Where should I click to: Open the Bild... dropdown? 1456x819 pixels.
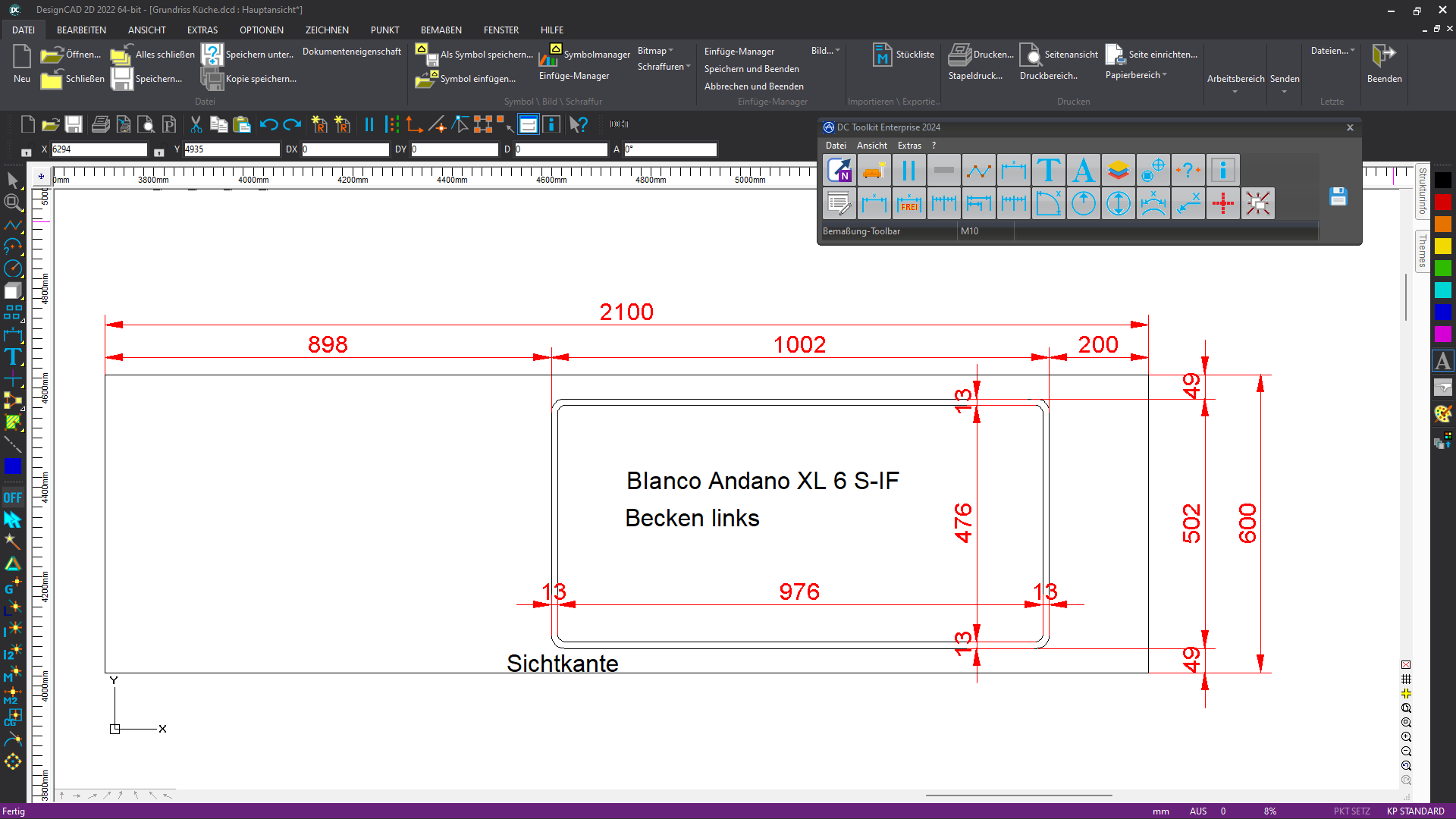826,51
